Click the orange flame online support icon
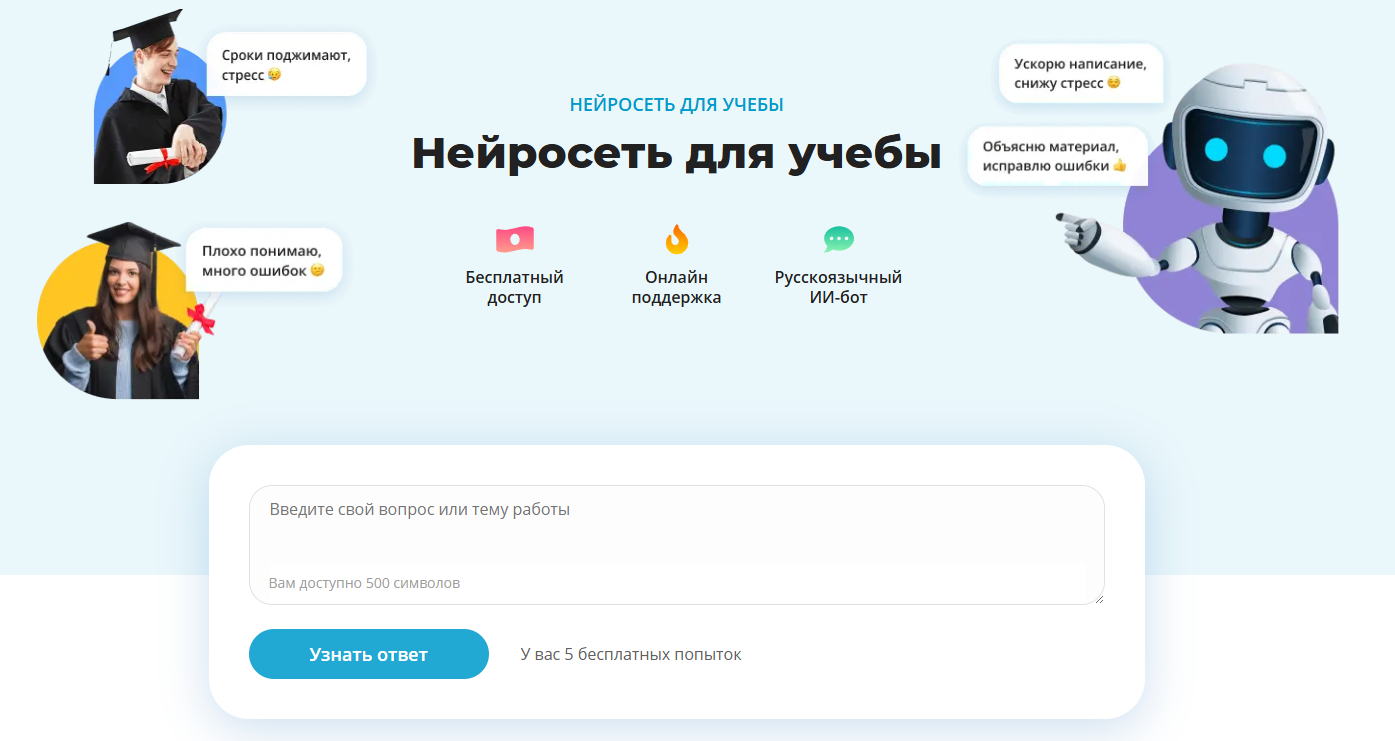Screen dimensions: 1395x741 coord(677,240)
